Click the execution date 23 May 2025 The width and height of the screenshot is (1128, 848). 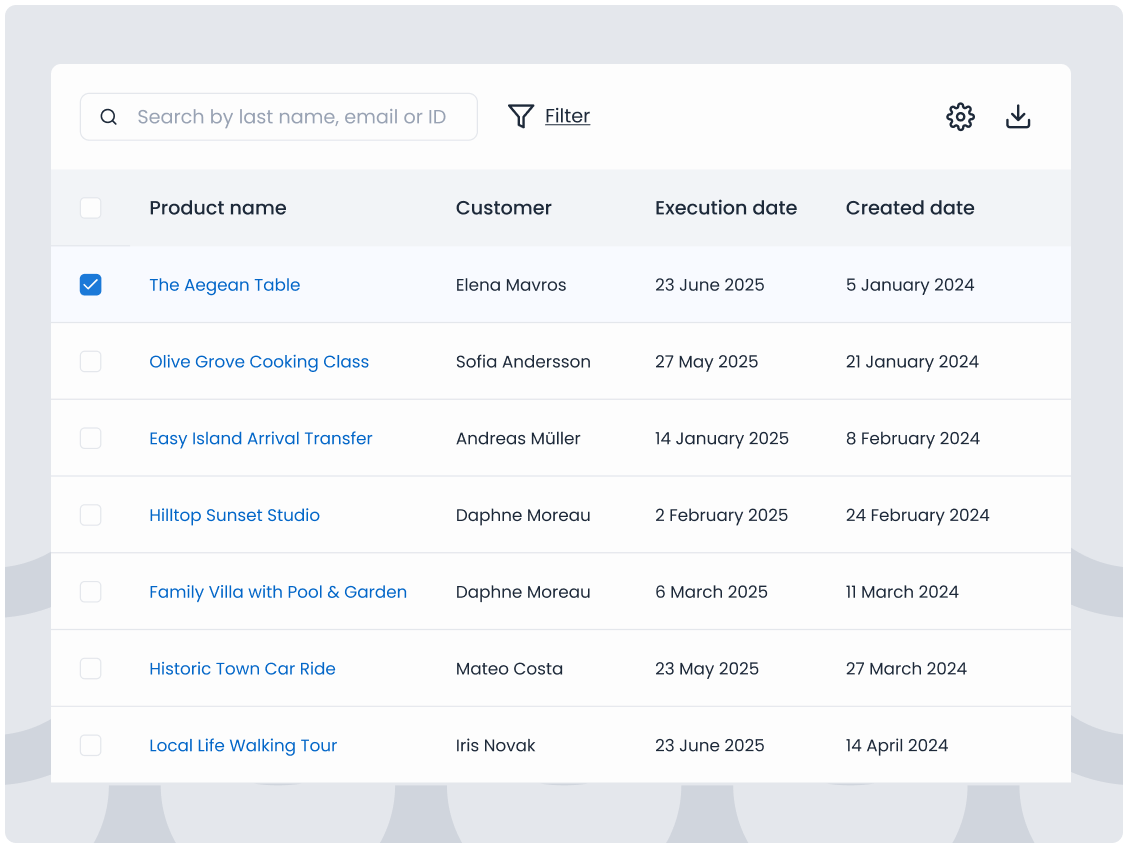click(x=706, y=669)
